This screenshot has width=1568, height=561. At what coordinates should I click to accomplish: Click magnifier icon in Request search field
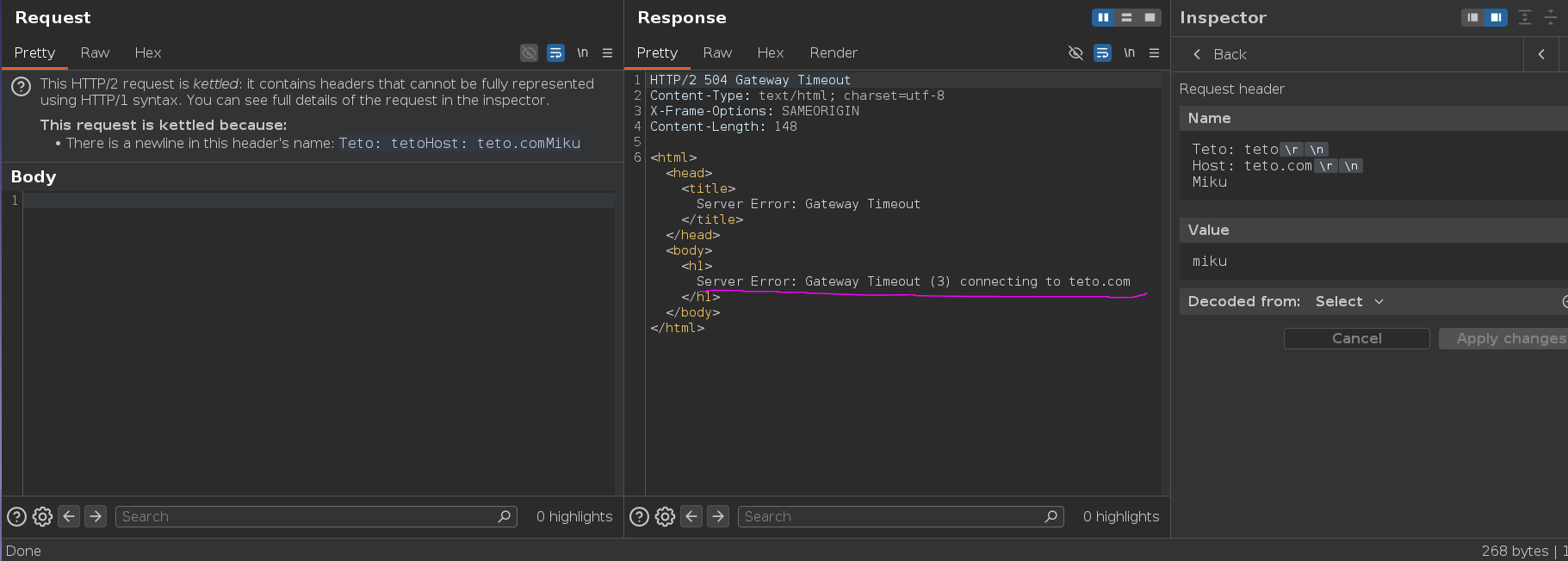tap(505, 516)
